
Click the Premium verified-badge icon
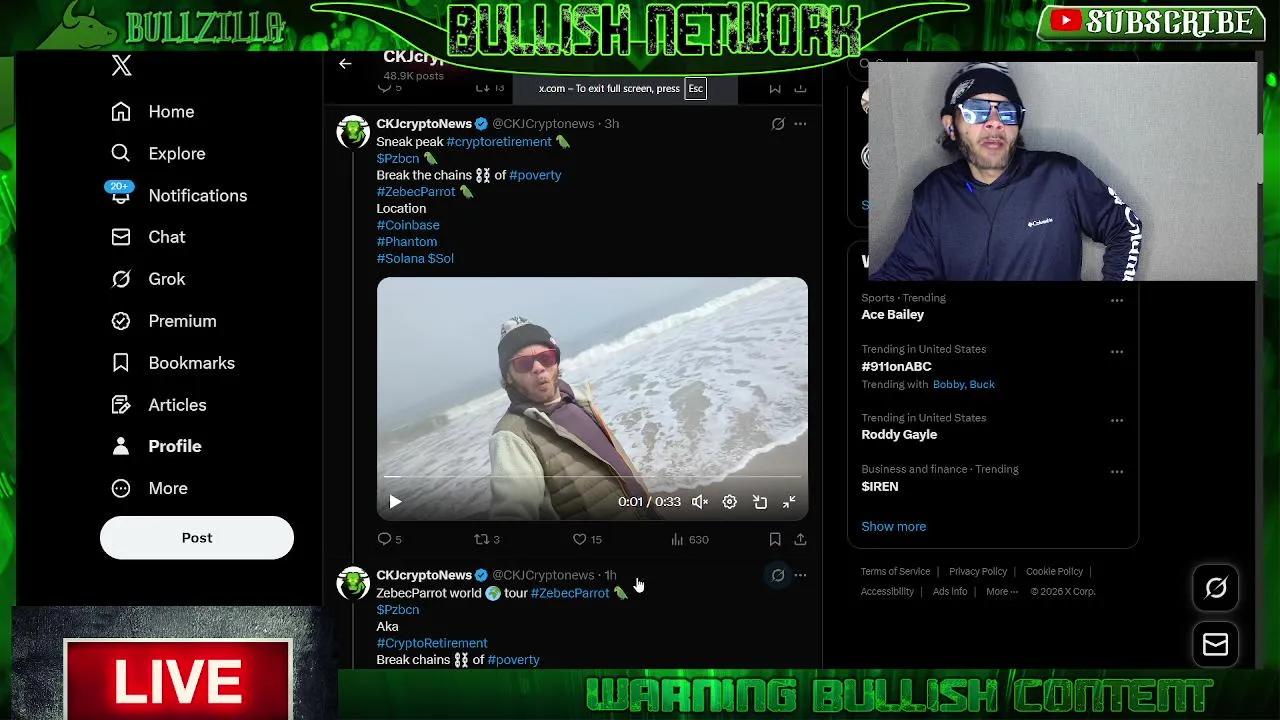pyautogui.click(x=121, y=321)
